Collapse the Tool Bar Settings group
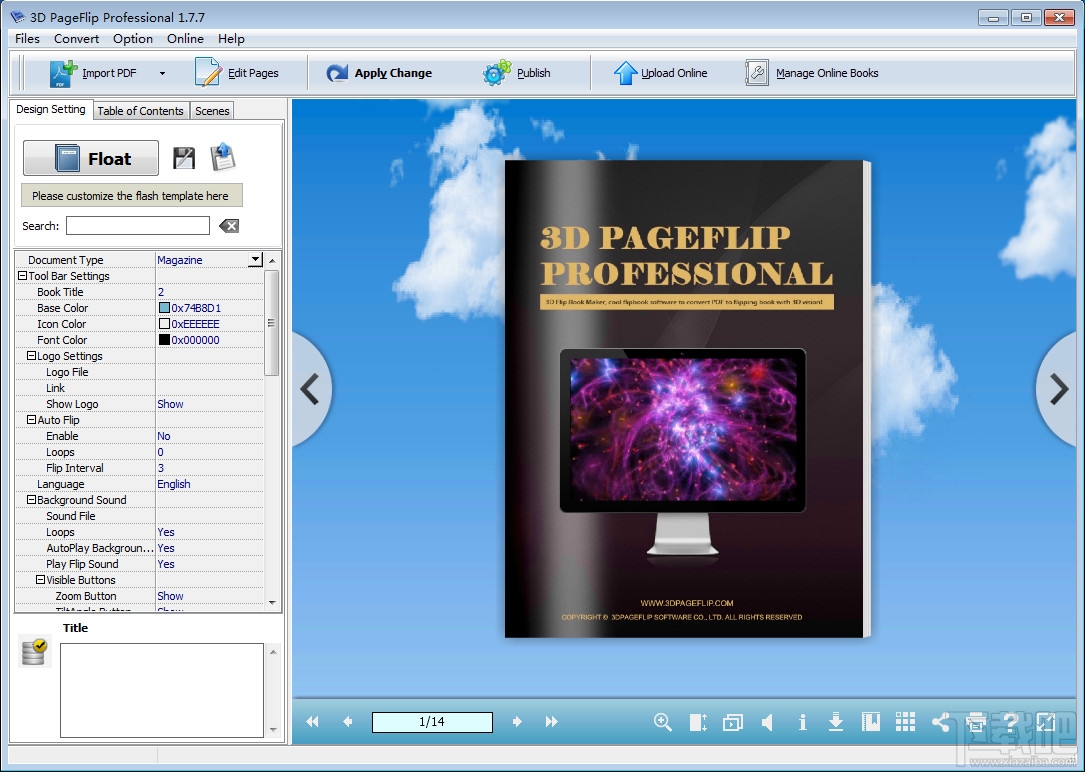 tap(22, 275)
